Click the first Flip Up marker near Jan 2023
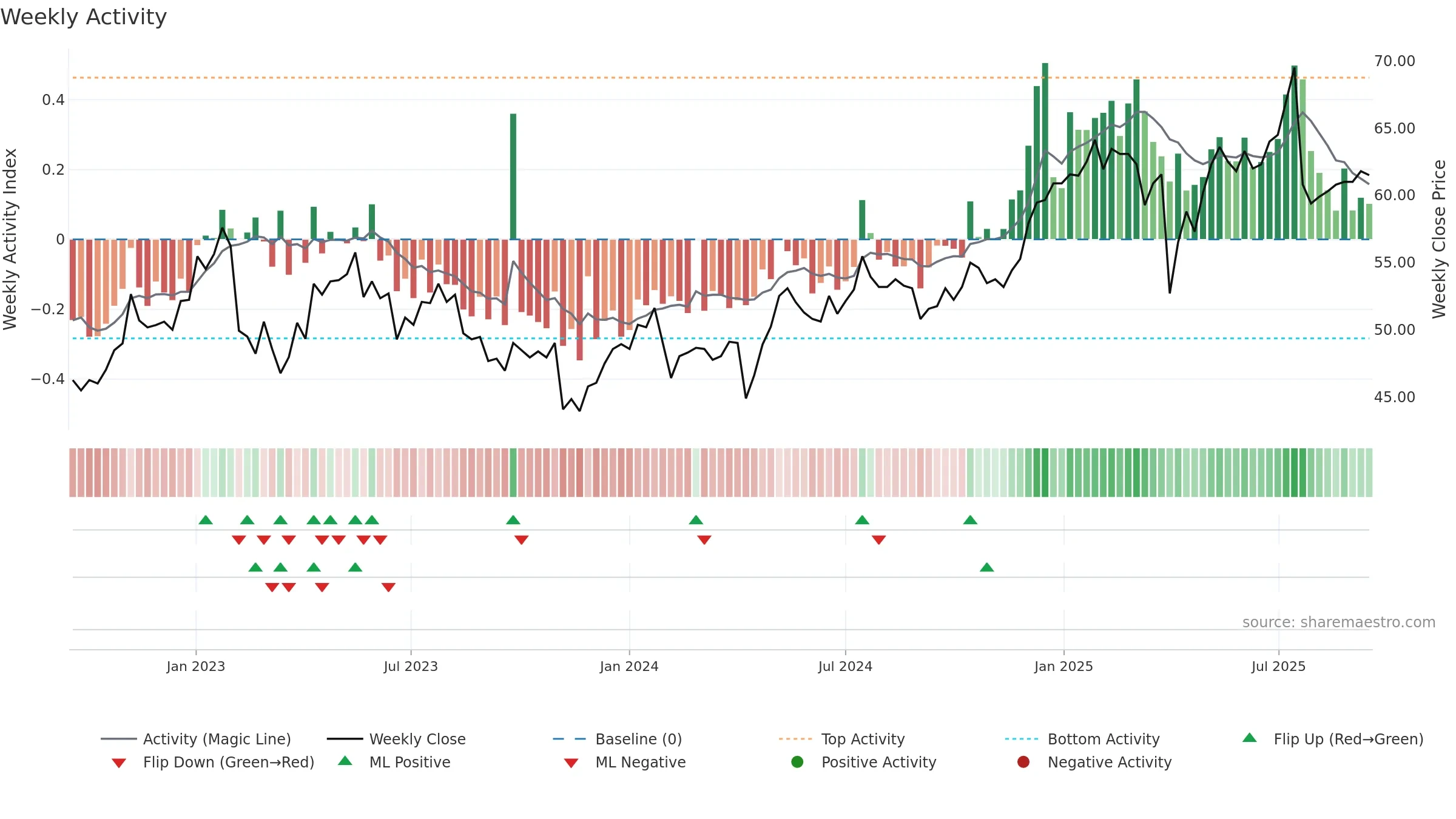 point(206,520)
